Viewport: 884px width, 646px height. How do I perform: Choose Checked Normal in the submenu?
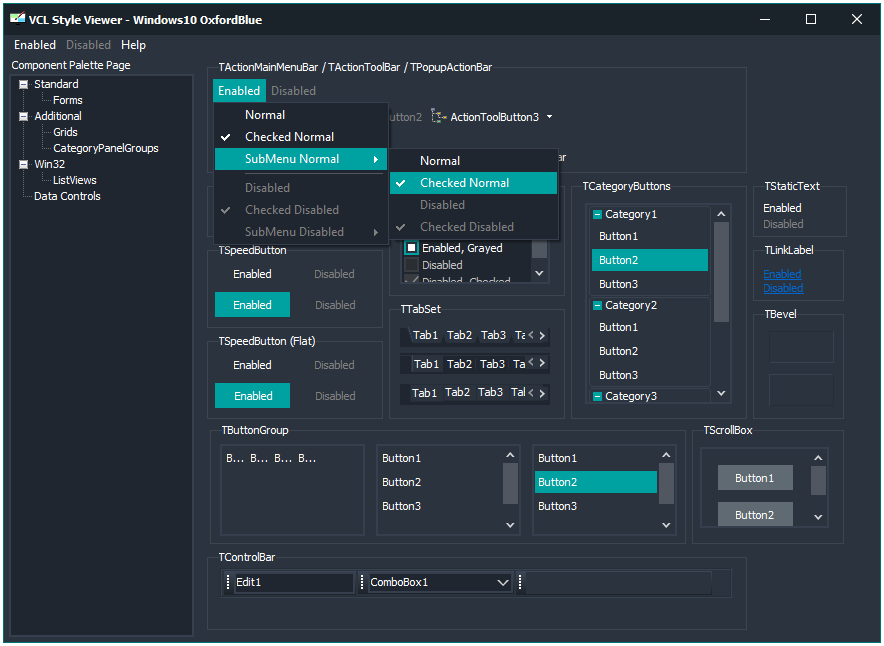click(x=473, y=183)
